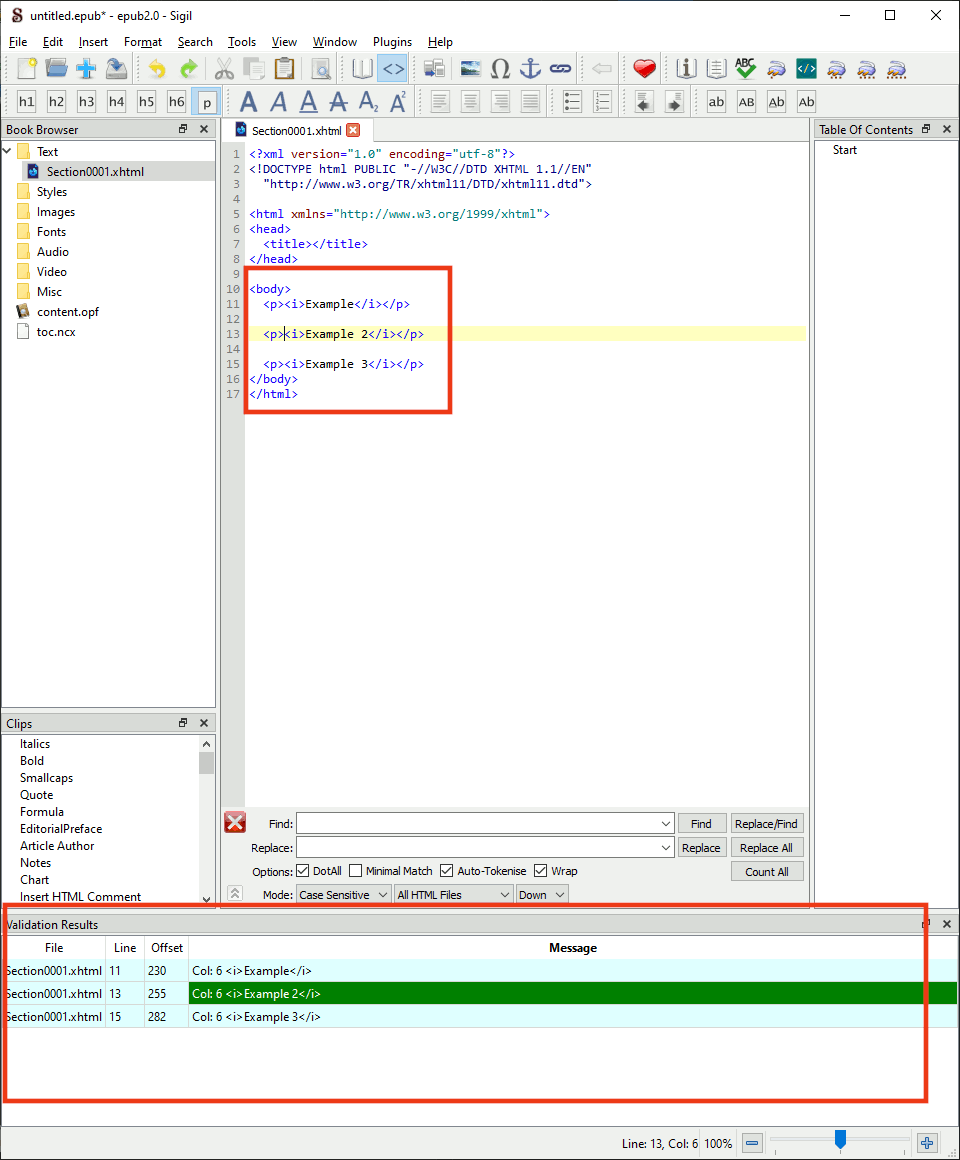This screenshot has width=960, height=1160.
Task: Insert bulleted list icon
Action: [572, 101]
